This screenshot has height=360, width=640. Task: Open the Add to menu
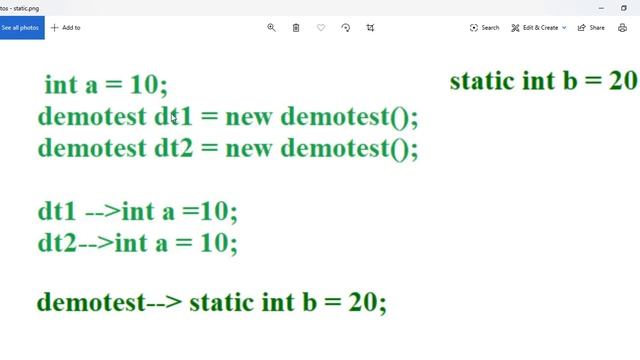[x=65, y=28]
